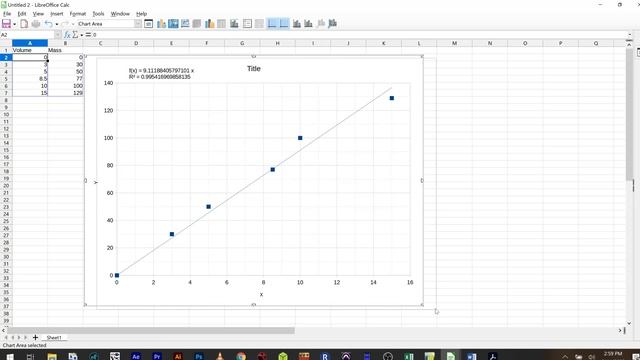Select the data point at x equals 15

coord(392,98)
